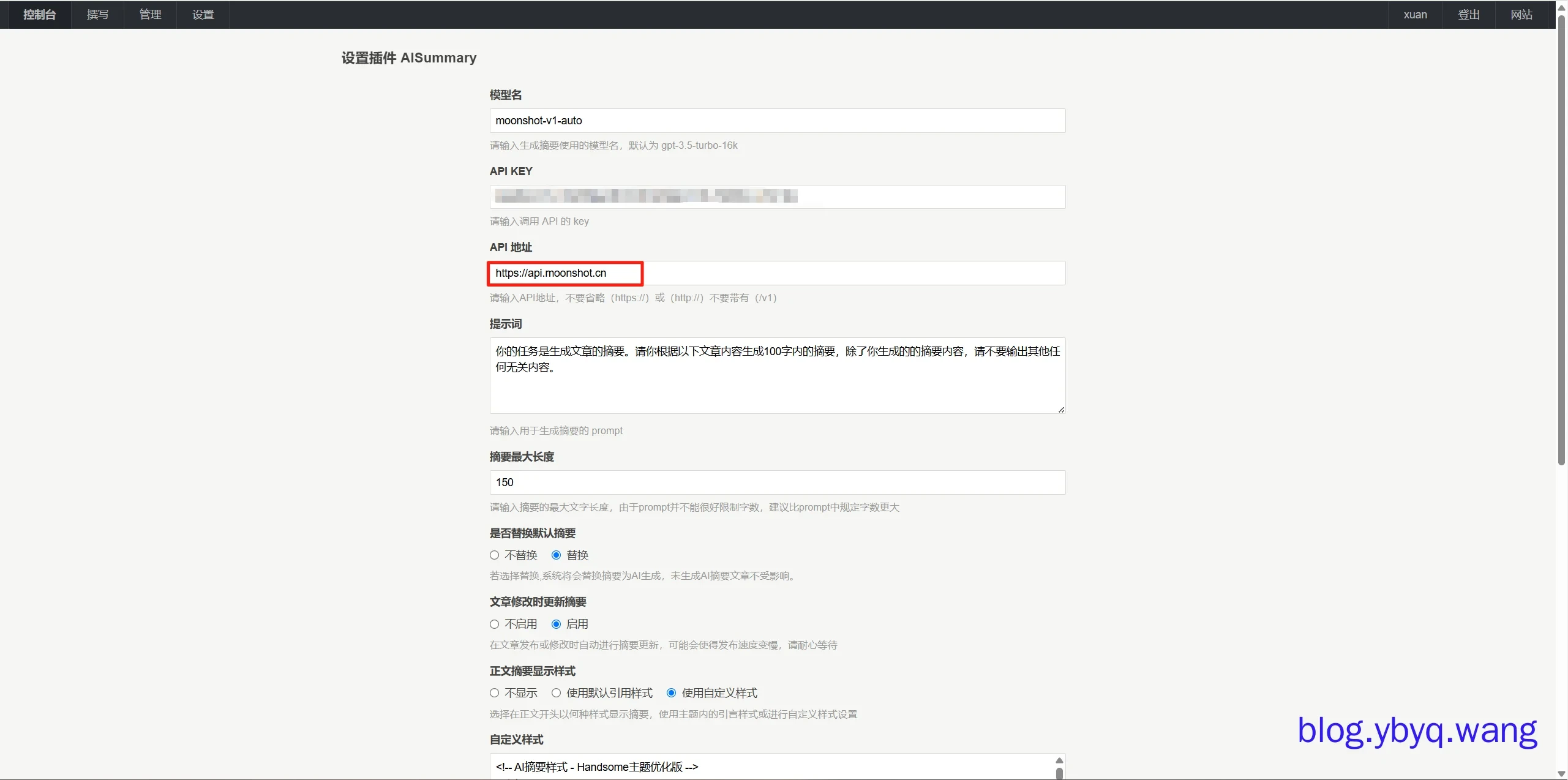The width and height of the screenshot is (1568, 780).
Task: Click the hint mentioning gpt-3.5-turbo-16k
Action: pyautogui.click(x=613, y=145)
